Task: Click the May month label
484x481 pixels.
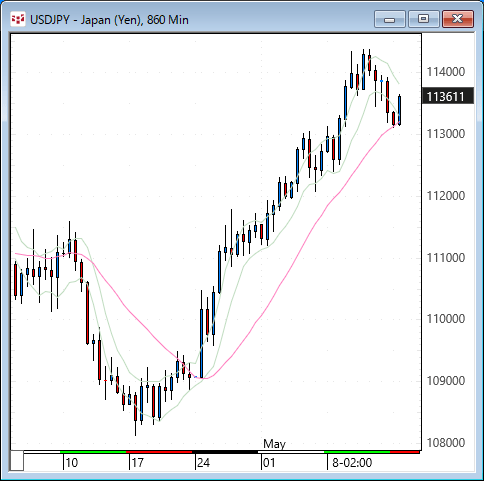Action: tap(274, 444)
